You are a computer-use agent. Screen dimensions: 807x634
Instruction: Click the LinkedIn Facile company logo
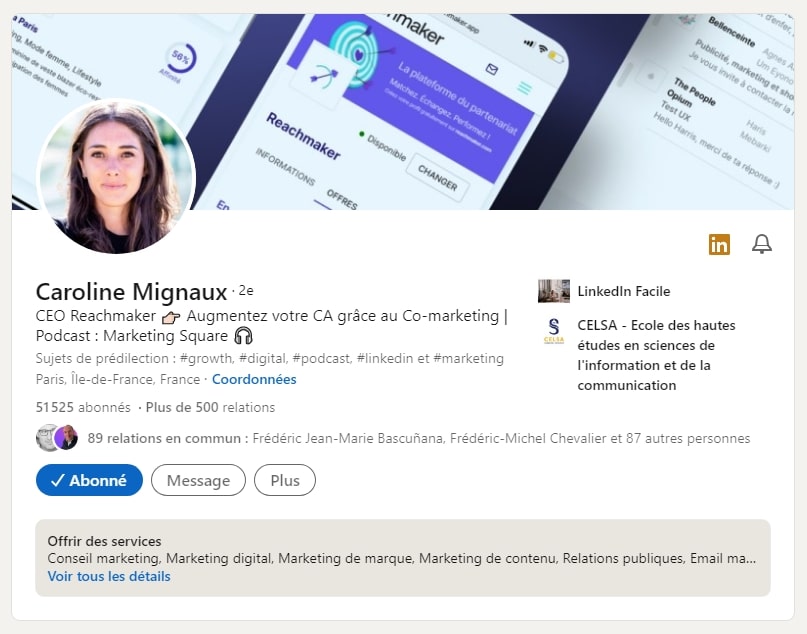[x=553, y=291]
